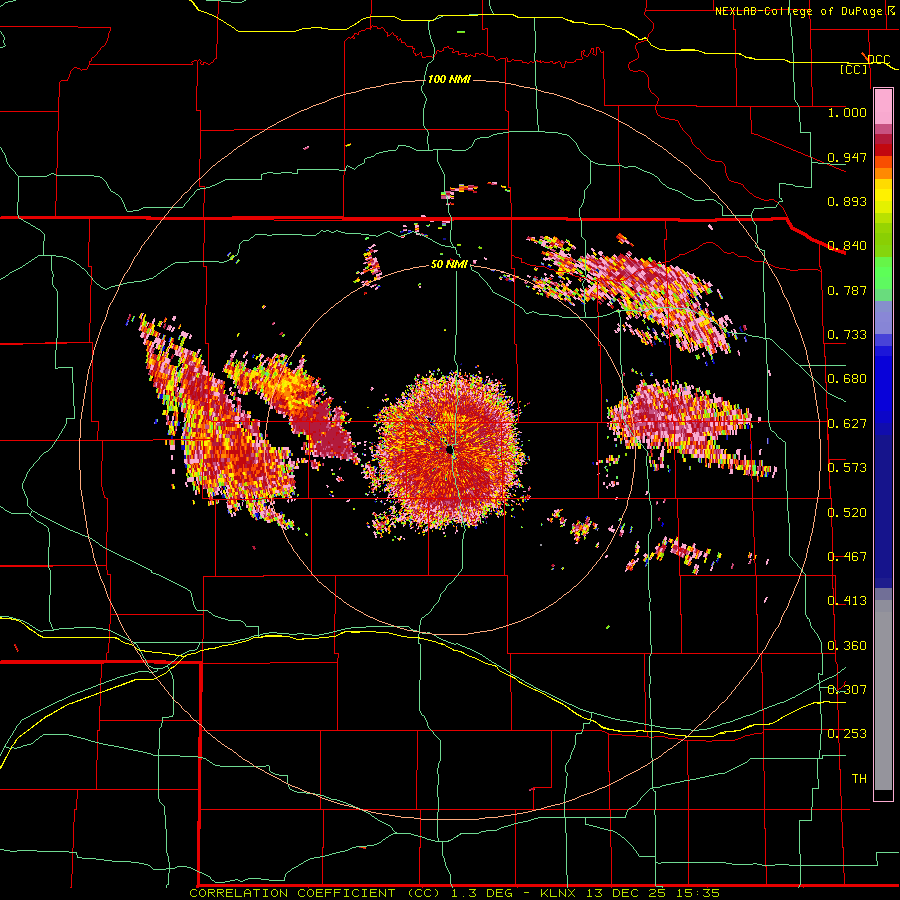Screen dimensions: 900x900
Task: Click the 15:35 timestamp in the caption
Action: [x=697, y=893]
